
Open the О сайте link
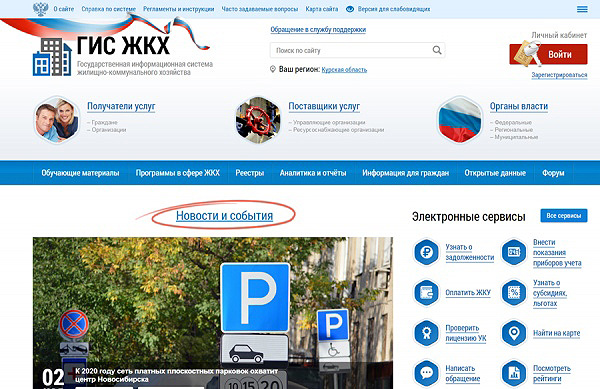(64, 9)
